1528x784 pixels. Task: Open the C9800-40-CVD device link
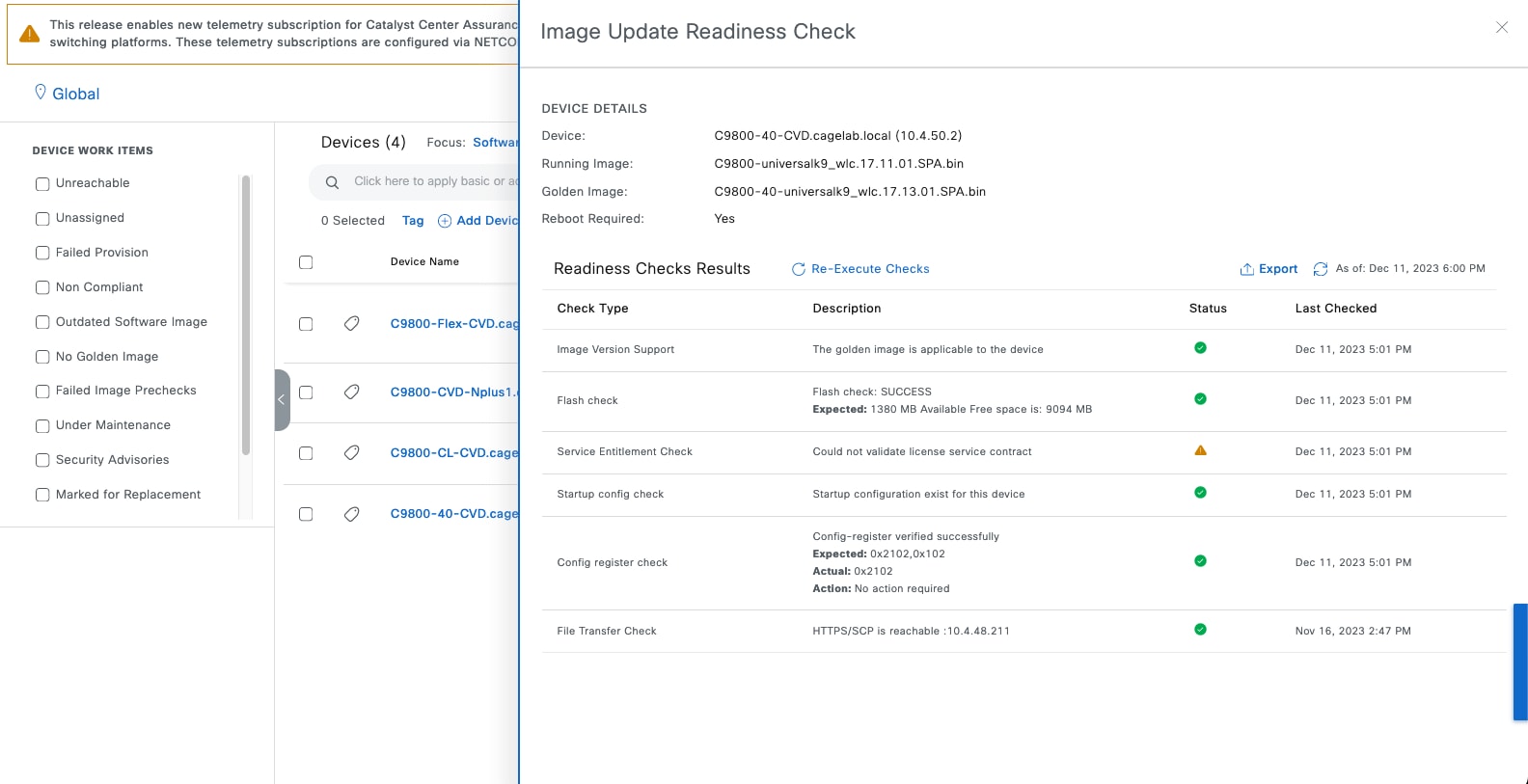pos(453,514)
